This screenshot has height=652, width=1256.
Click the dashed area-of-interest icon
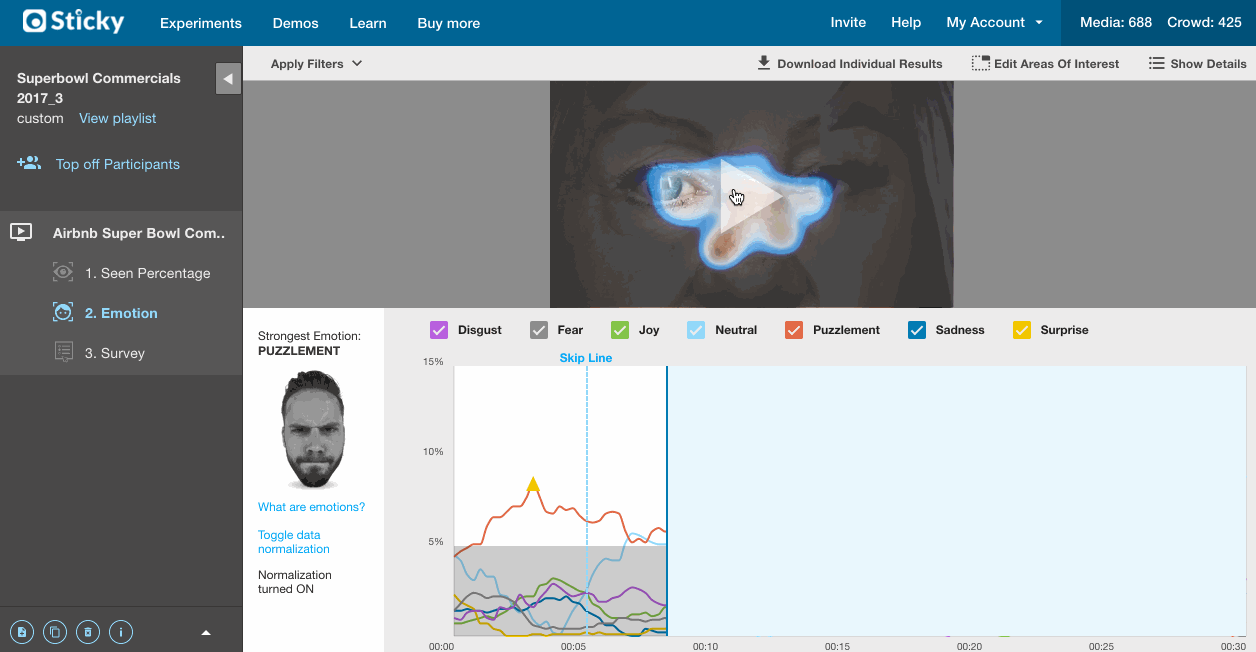(980, 63)
